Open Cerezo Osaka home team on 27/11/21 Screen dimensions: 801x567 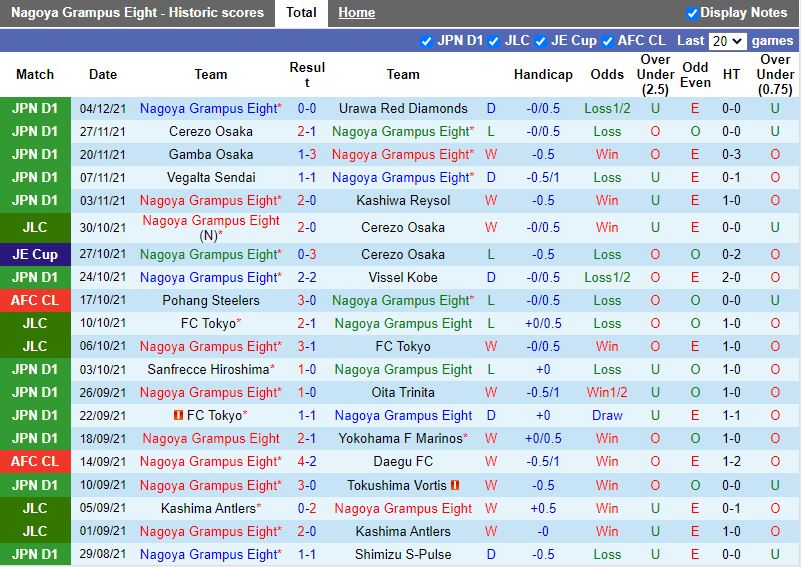click(210, 131)
